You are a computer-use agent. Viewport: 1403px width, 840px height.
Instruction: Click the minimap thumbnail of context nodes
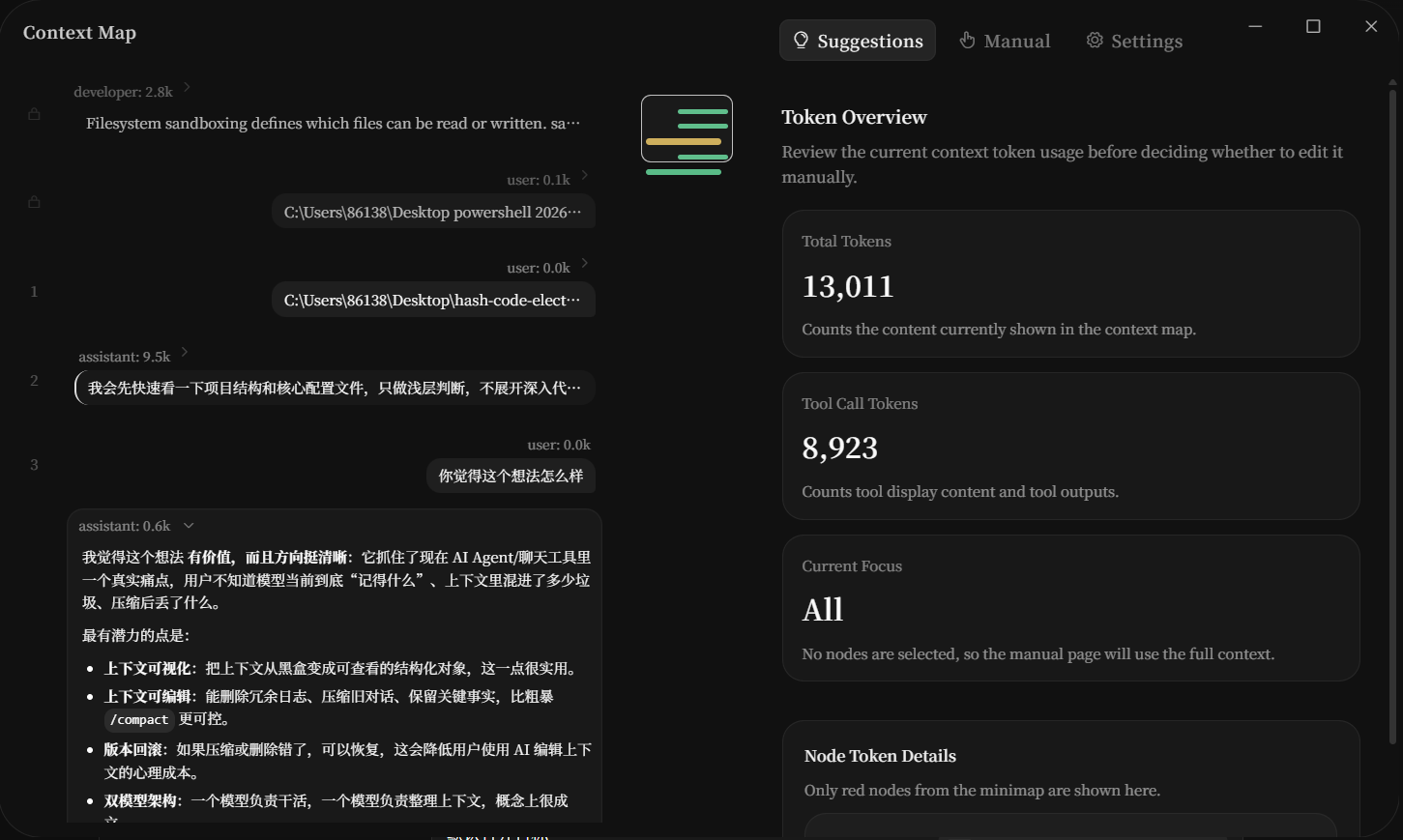[x=687, y=129]
